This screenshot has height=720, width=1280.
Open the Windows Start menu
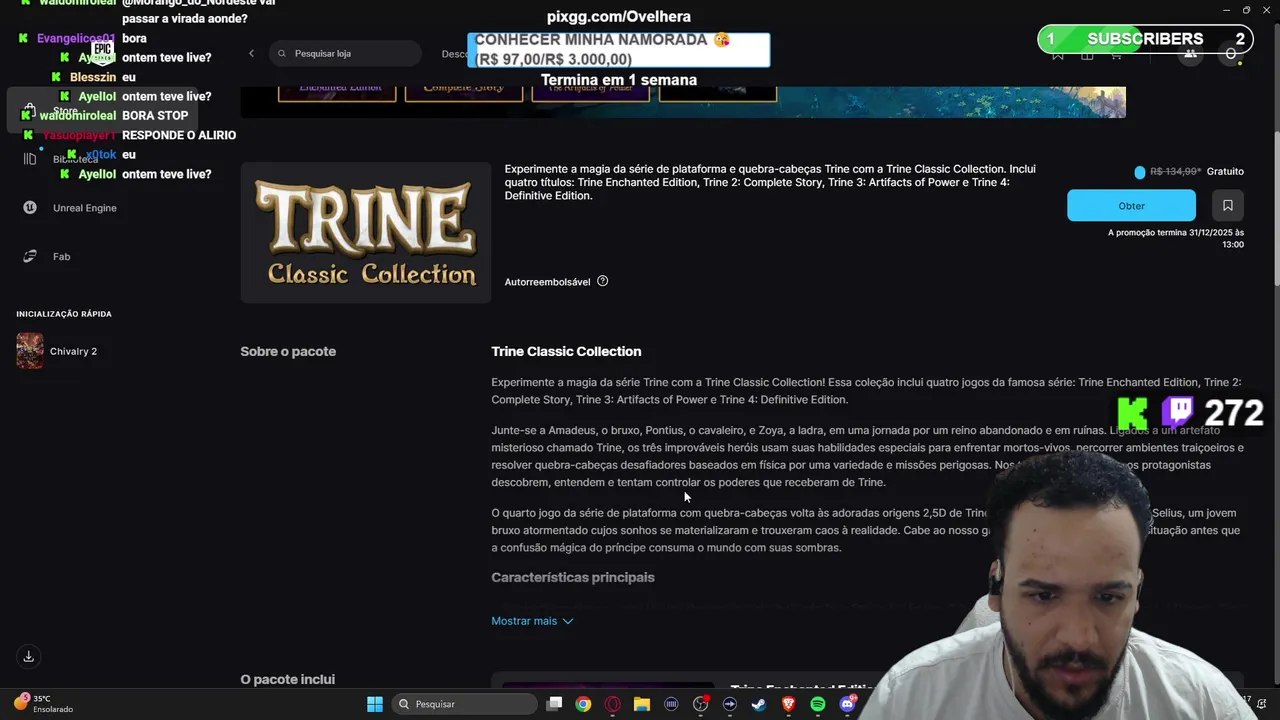(x=375, y=704)
